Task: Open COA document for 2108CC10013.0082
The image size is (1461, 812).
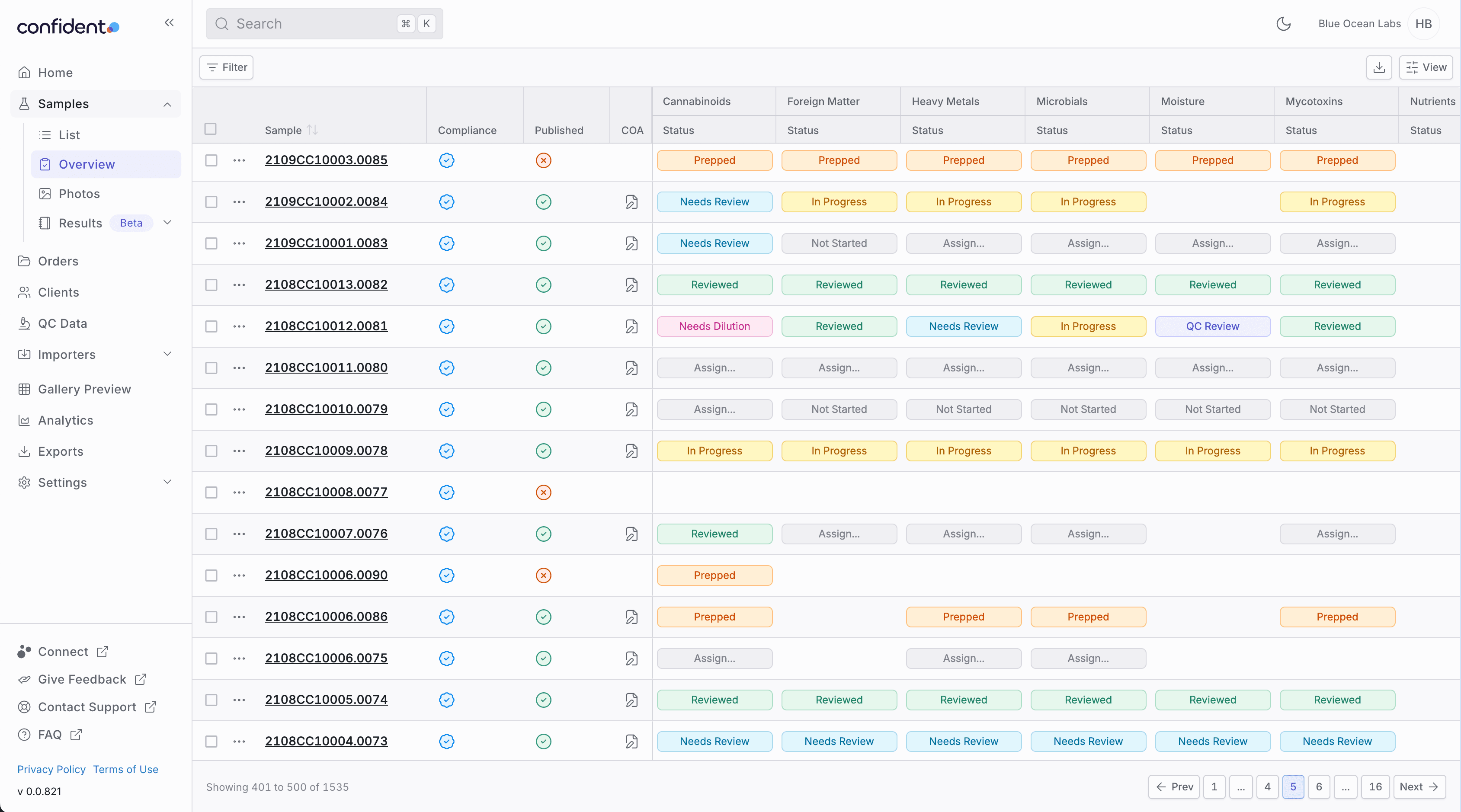Action: tap(631, 285)
